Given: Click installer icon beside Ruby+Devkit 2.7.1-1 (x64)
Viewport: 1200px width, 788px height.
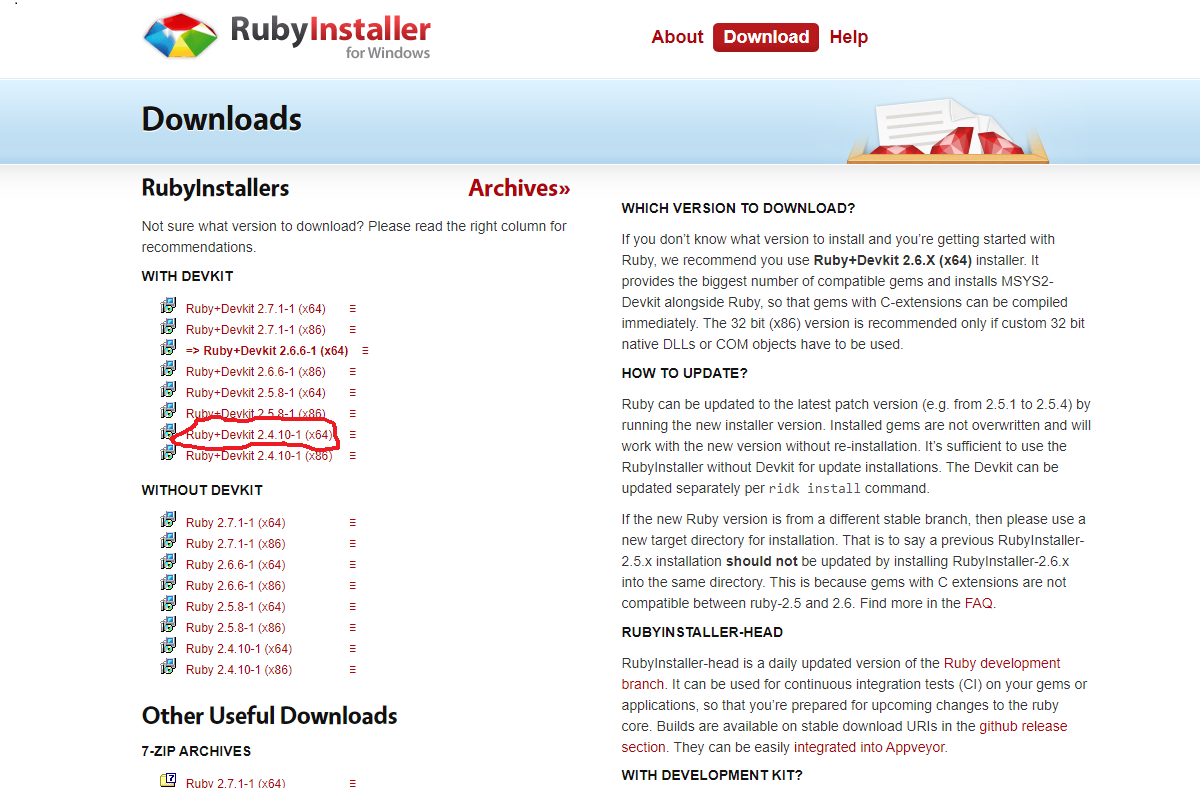Looking at the screenshot, I should click(x=168, y=306).
